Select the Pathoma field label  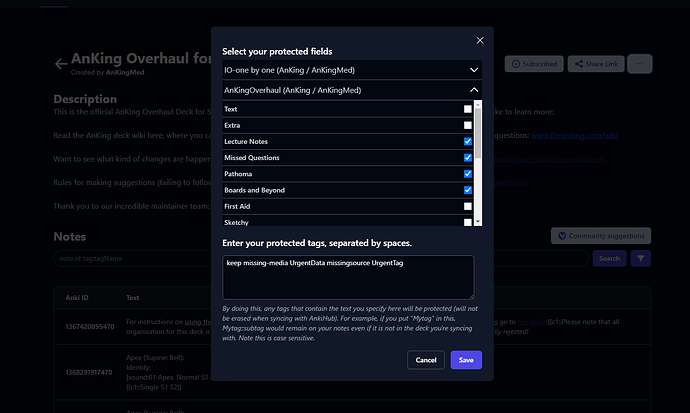point(238,174)
